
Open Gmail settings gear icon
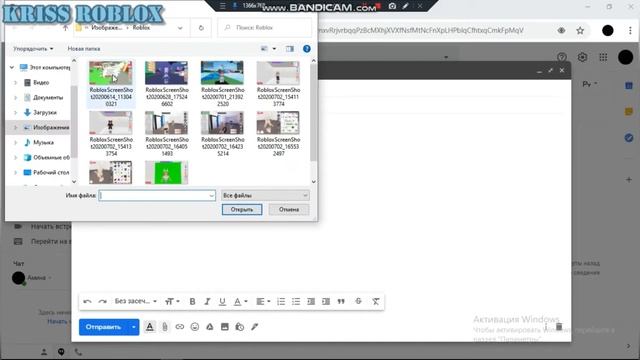pyautogui.click(x=582, y=57)
